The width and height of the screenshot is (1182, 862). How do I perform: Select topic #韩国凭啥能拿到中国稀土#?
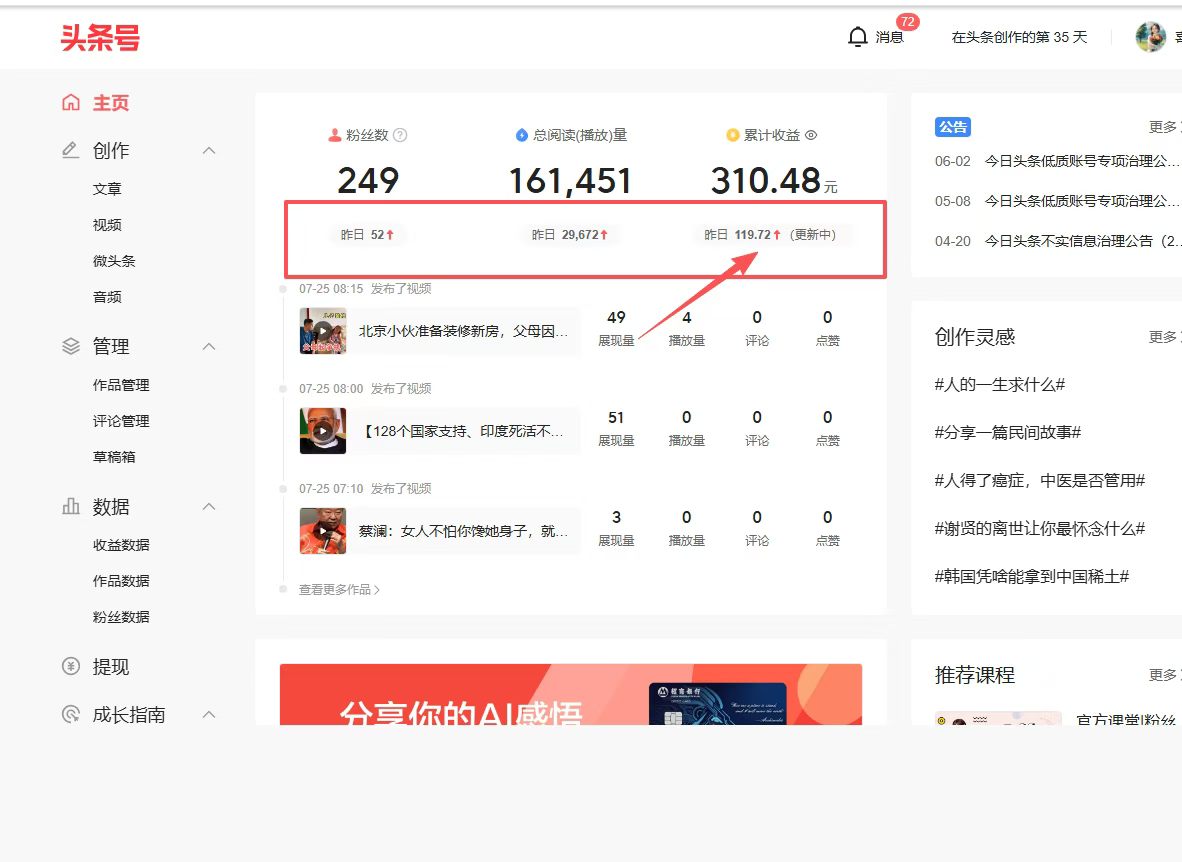coord(1032,577)
